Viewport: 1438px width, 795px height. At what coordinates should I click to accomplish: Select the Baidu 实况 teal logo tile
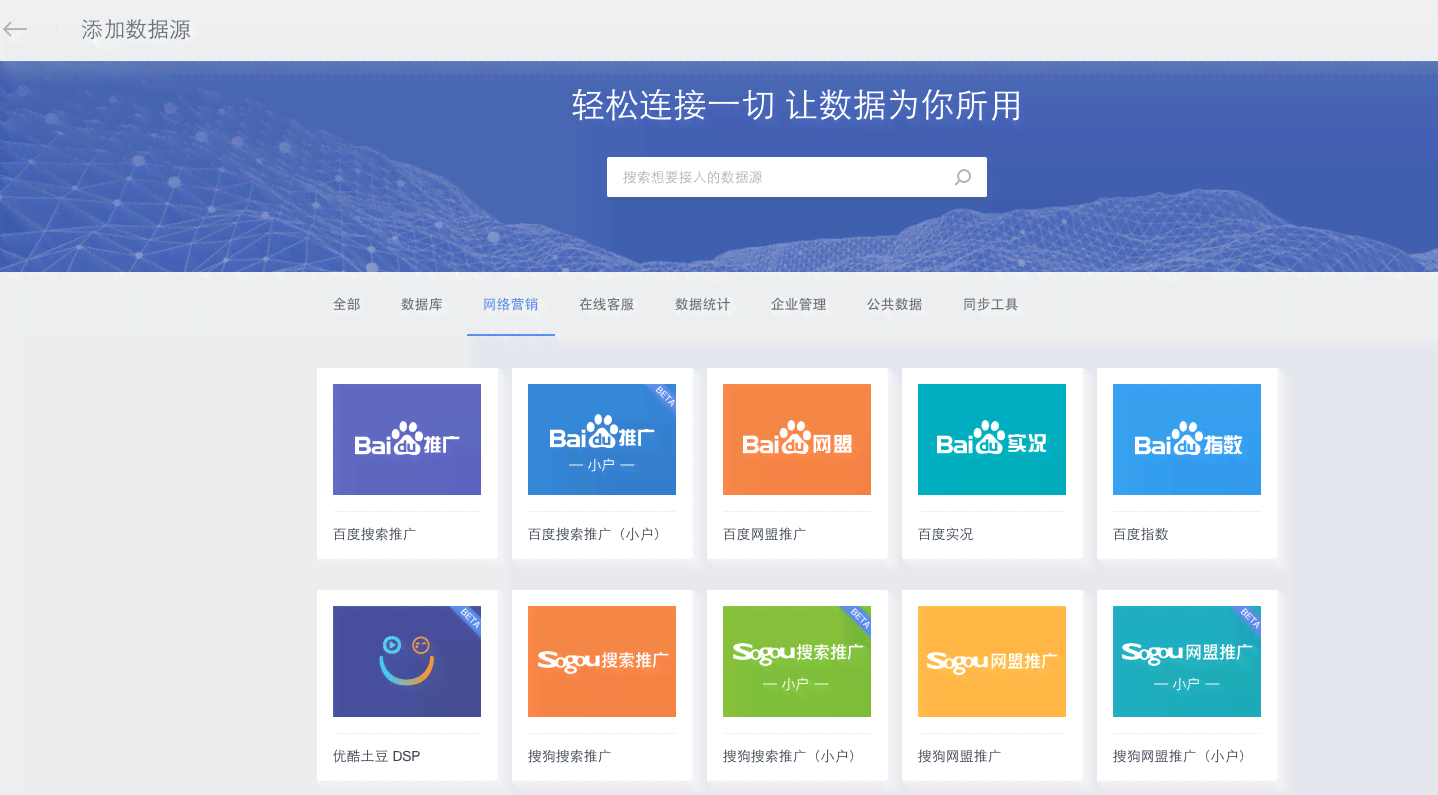[992, 439]
